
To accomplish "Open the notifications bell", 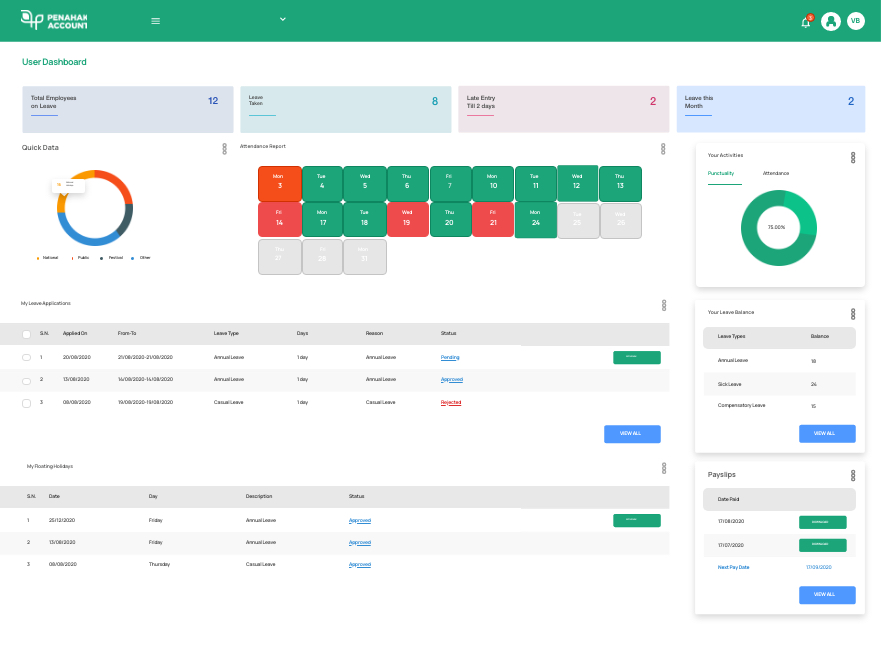I will [x=806, y=22].
